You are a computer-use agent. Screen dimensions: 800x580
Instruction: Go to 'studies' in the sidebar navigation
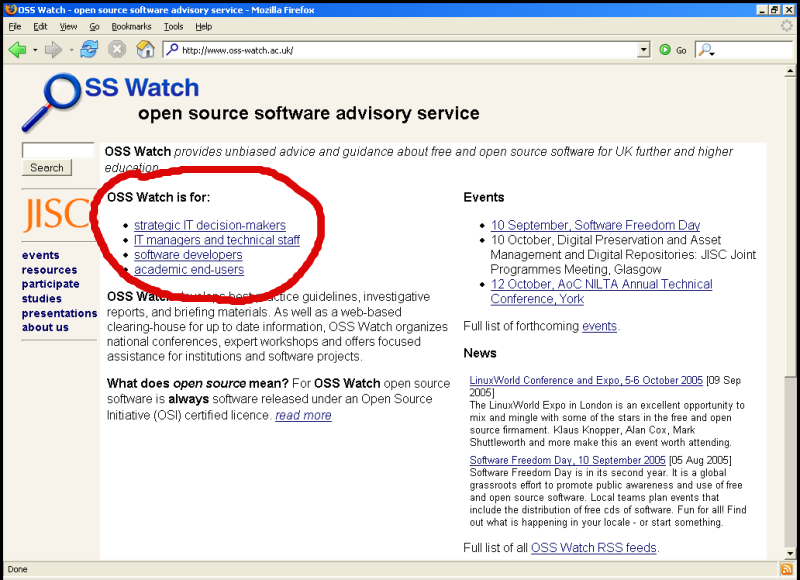tap(42, 299)
